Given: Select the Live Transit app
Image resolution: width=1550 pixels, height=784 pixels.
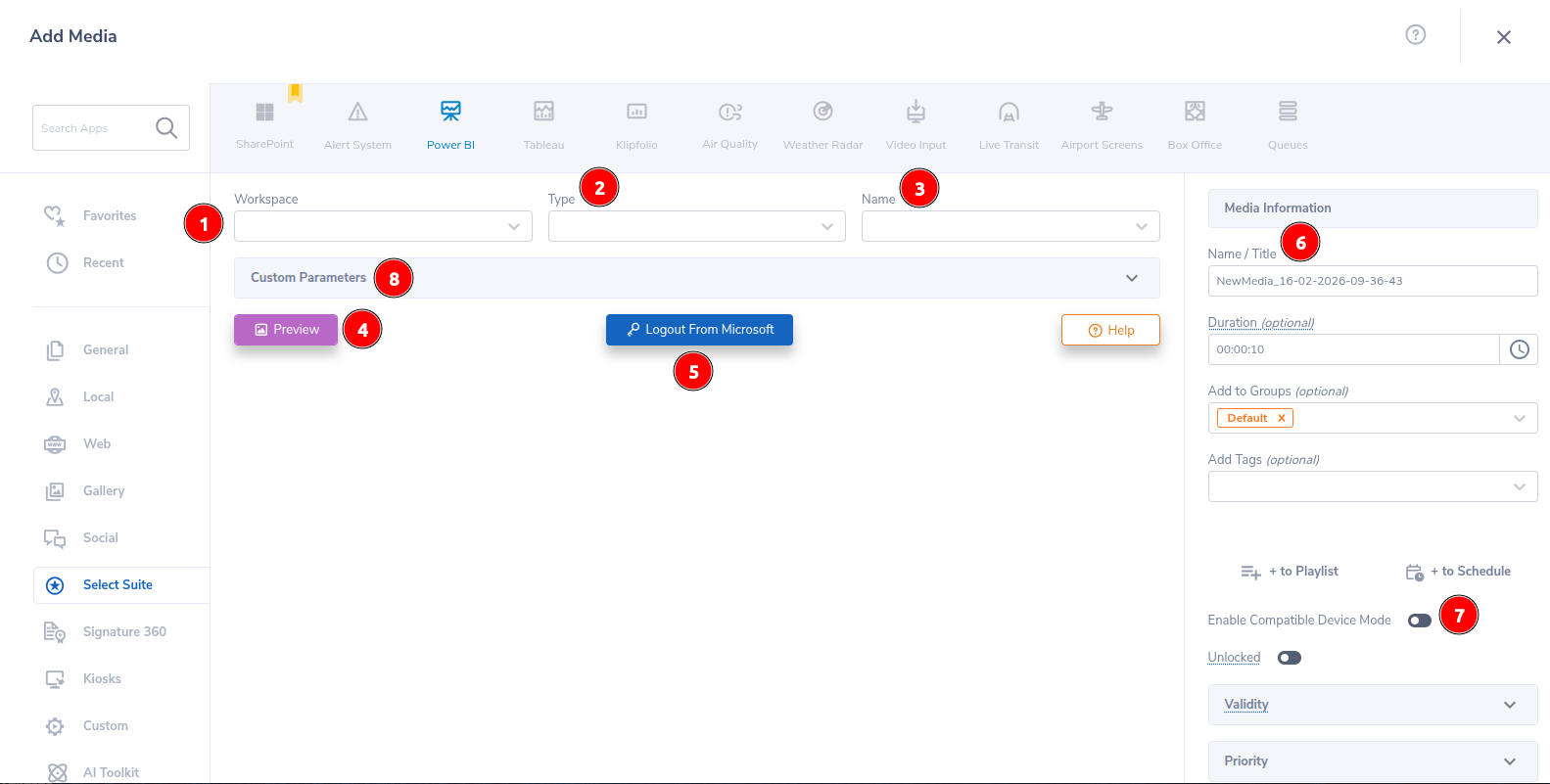Looking at the screenshot, I should click(x=1009, y=124).
